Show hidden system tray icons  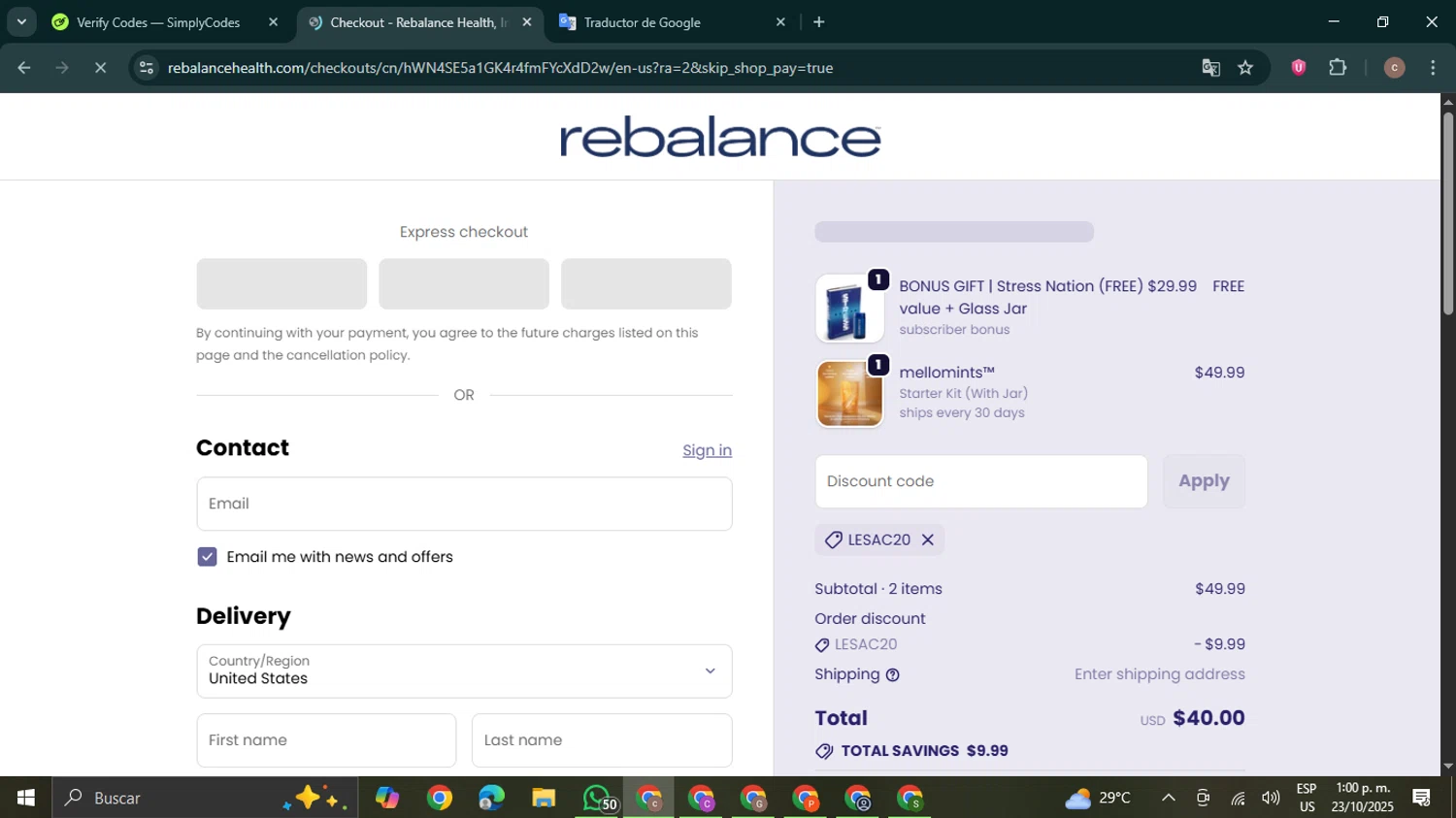[1169, 798]
